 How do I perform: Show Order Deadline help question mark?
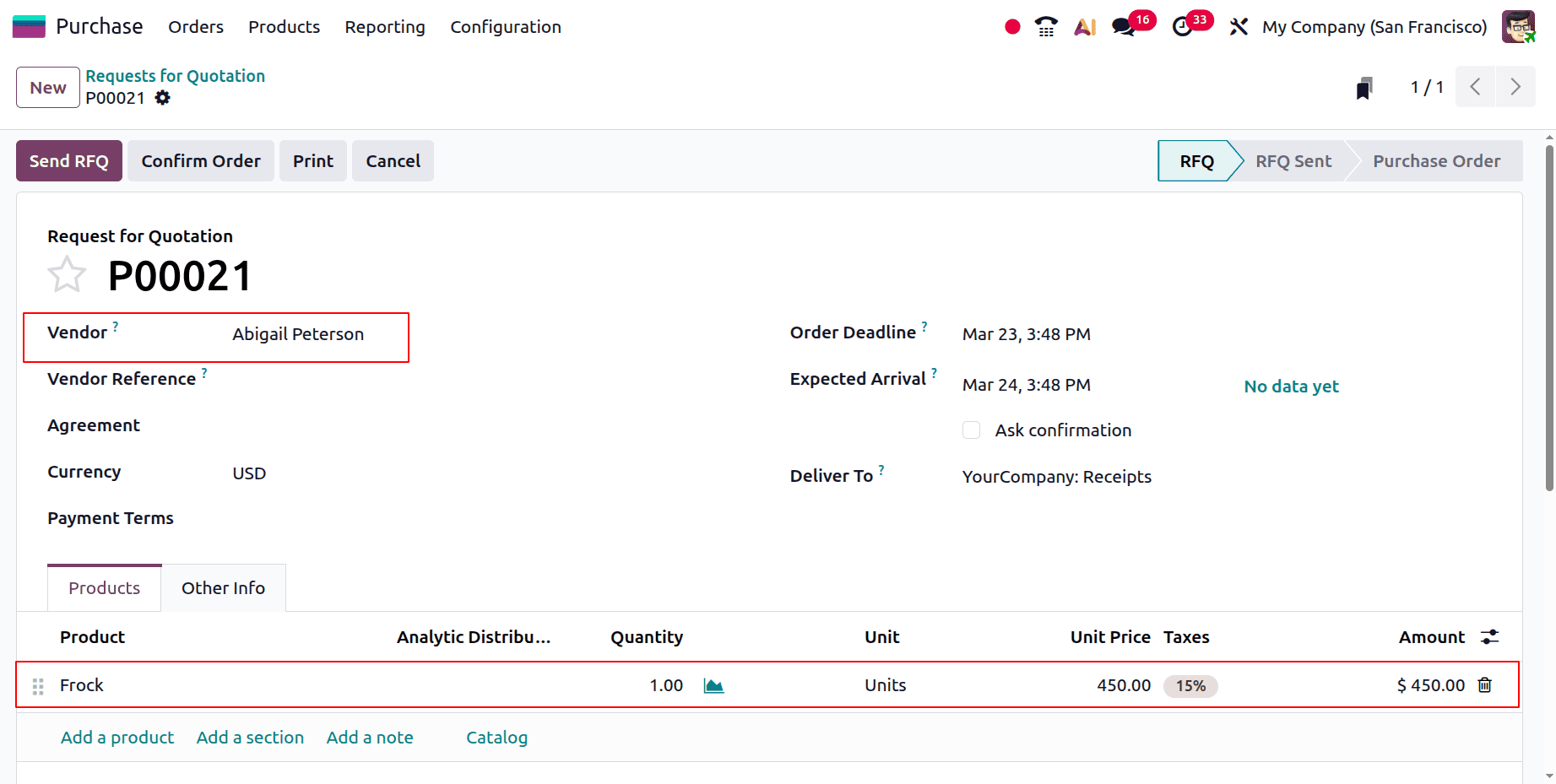coord(924,327)
